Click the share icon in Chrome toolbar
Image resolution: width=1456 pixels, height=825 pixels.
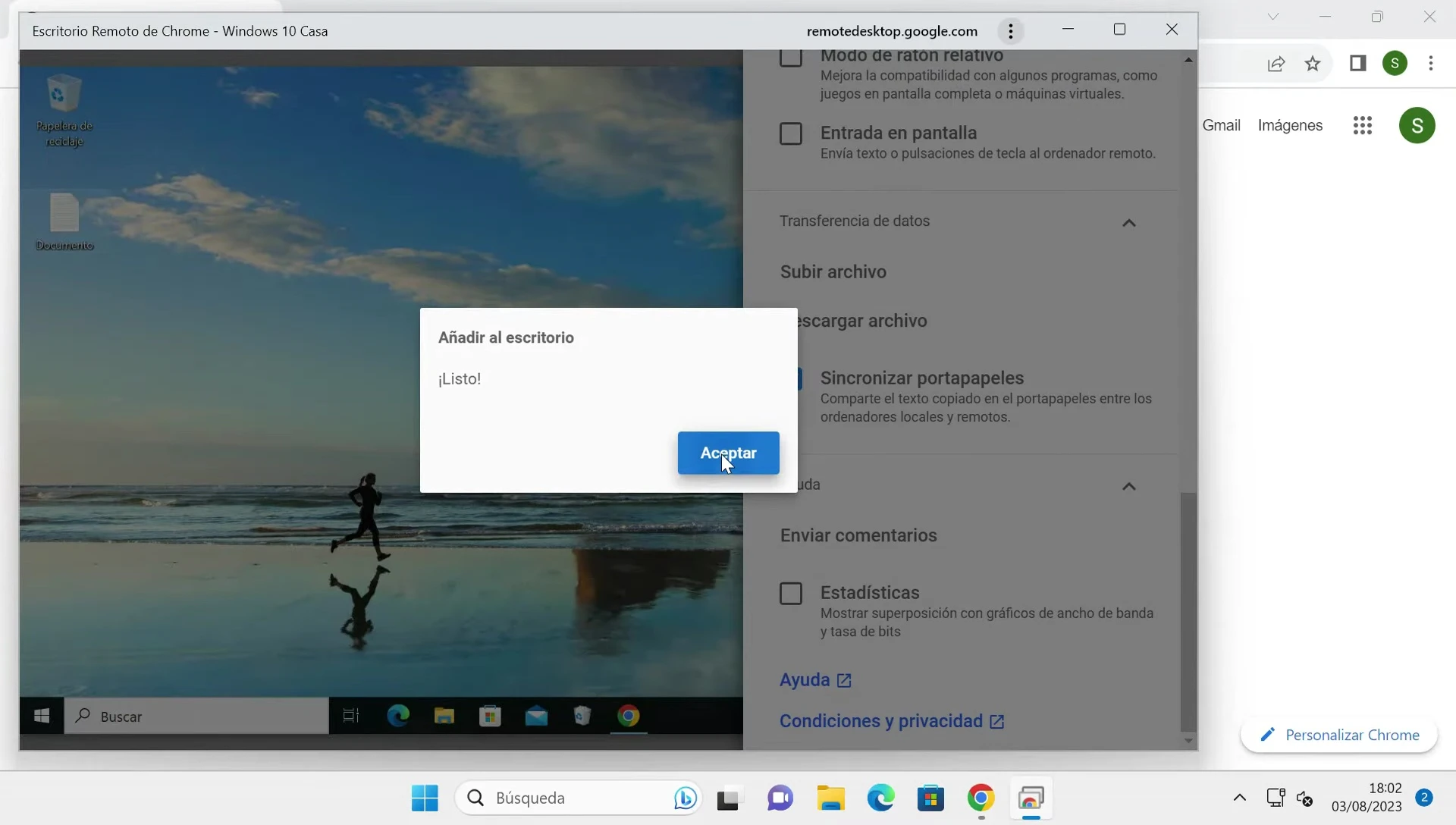tap(1276, 64)
